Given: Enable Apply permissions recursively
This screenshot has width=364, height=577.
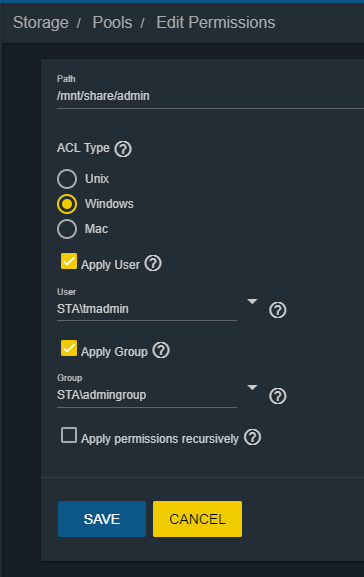Looking at the screenshot, I should [x=69, y=435].
